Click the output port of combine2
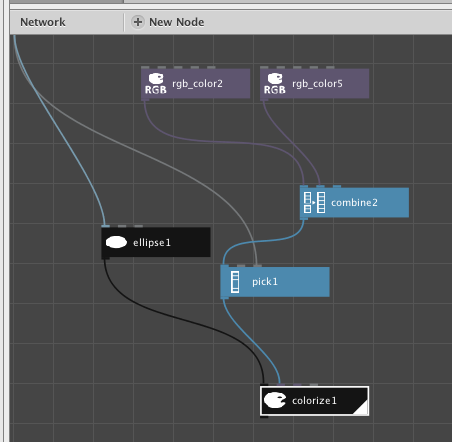 pos(304,219)
